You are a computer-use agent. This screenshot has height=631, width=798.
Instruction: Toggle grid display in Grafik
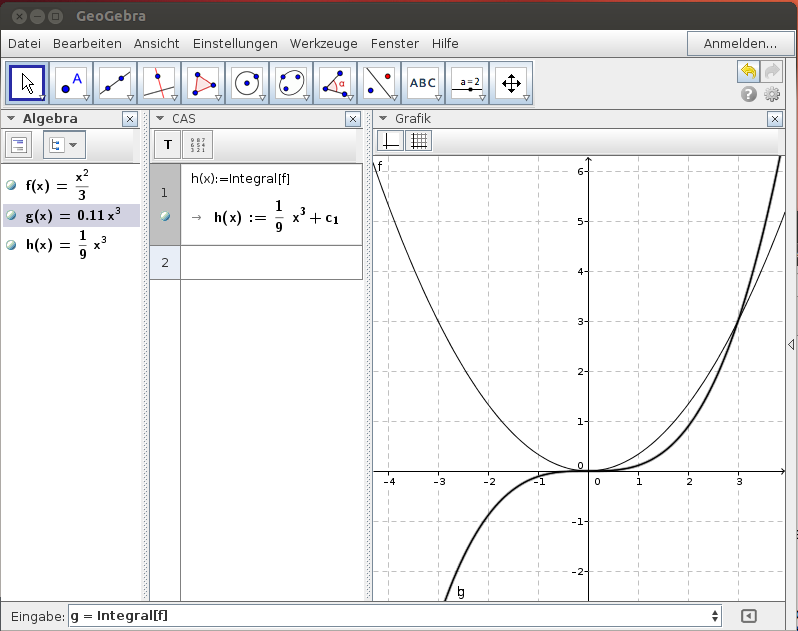pos(419,141)
